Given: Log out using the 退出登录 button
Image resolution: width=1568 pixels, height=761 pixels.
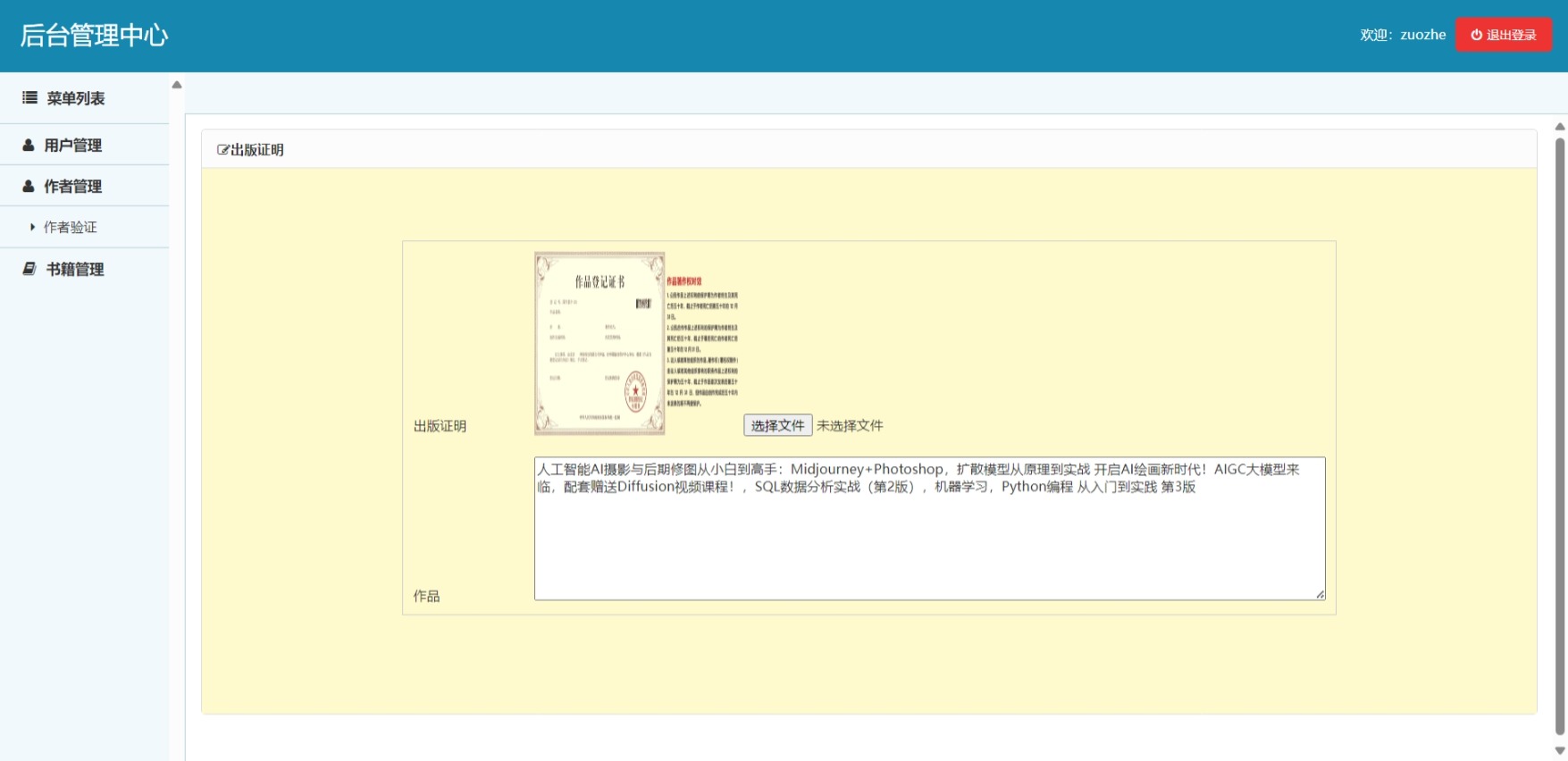Looking at the screenshot, I should point(1503,35).
